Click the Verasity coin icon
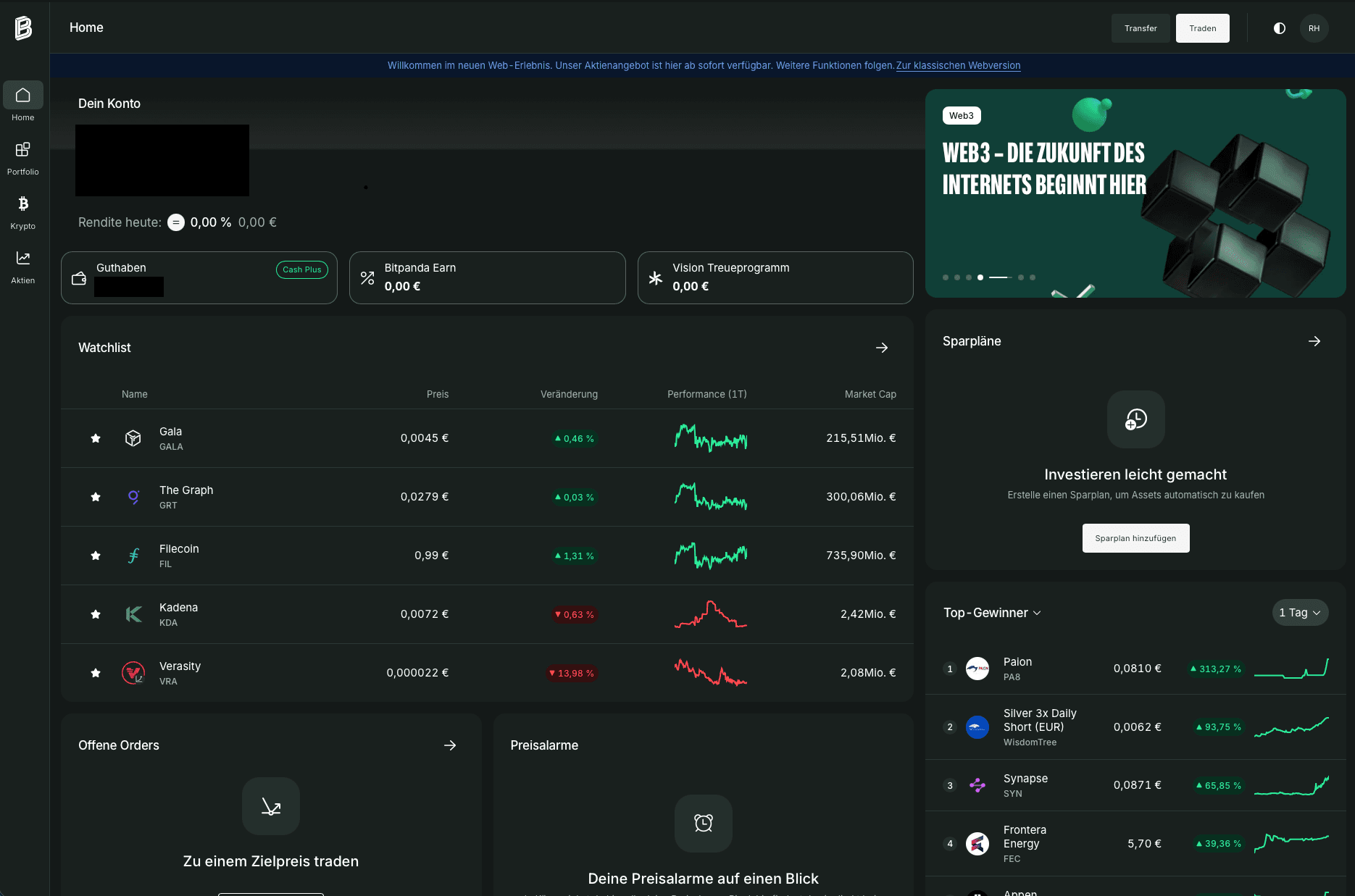Image resolution: width=1355 pixels, height=896 pixels. [133, 673]
